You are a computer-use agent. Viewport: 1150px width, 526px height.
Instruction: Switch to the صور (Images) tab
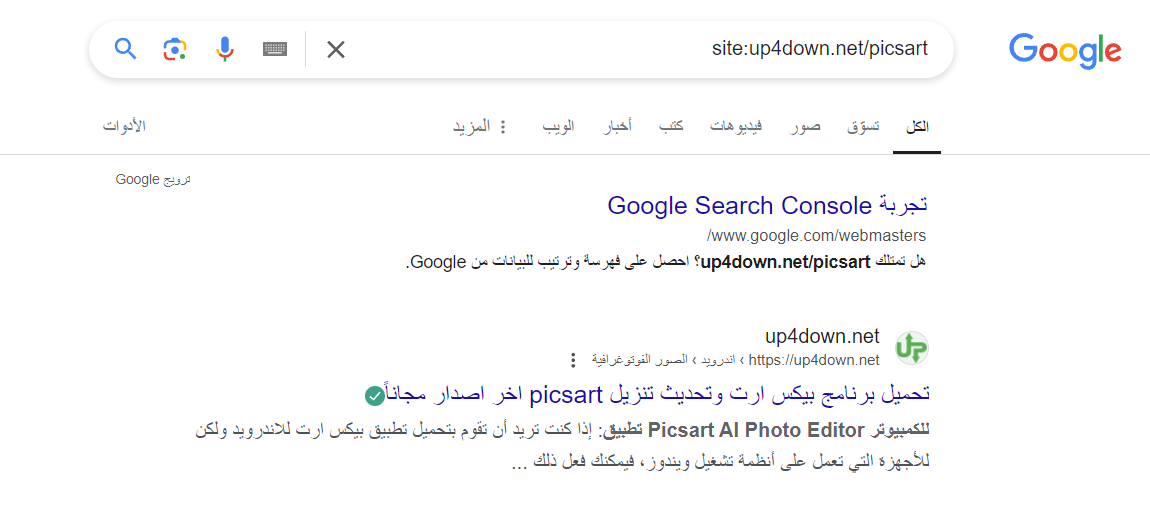[x=805, y=127]
